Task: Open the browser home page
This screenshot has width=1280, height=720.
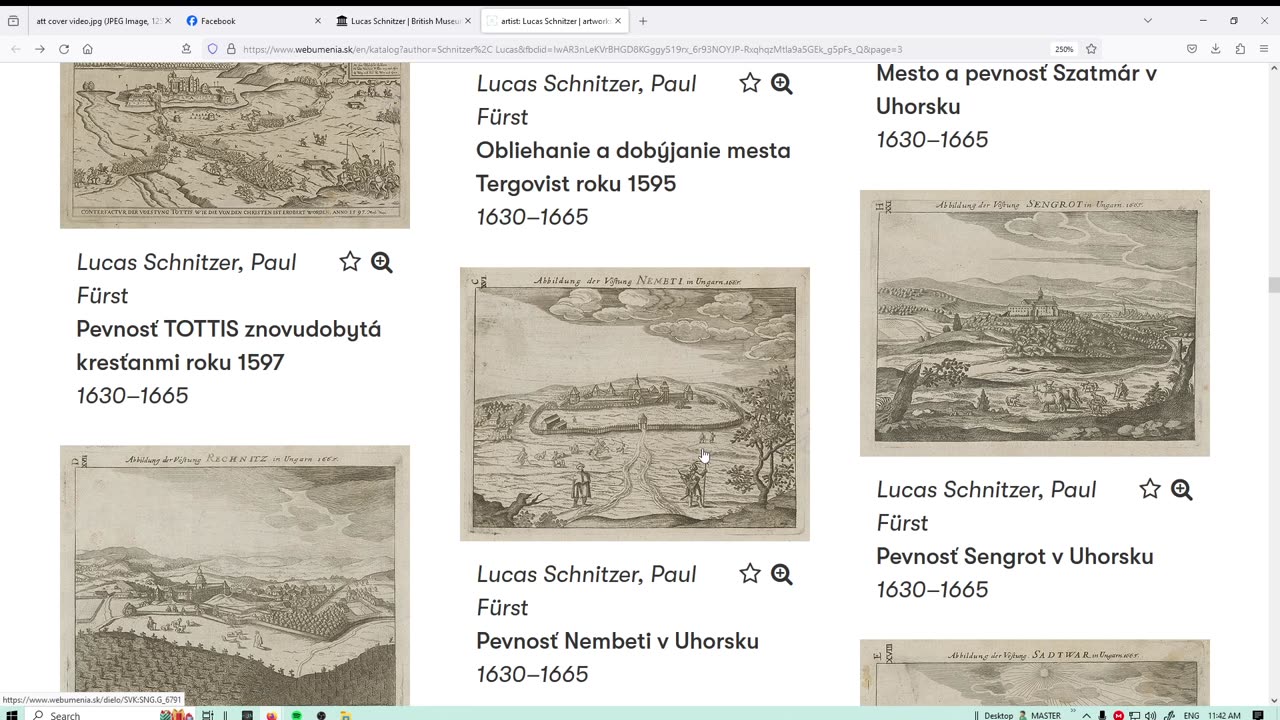Action: [88, 49]
